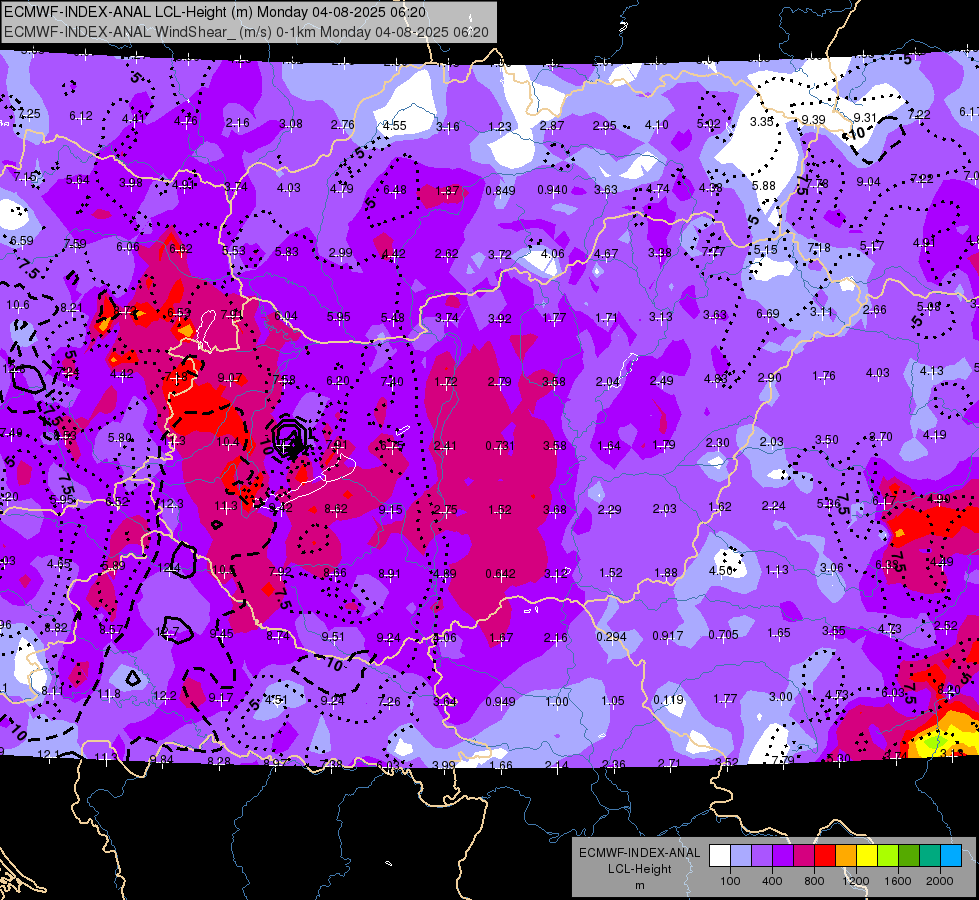Click the wind shear value 0.849
The image size is (979, 900).
(500, 190)
